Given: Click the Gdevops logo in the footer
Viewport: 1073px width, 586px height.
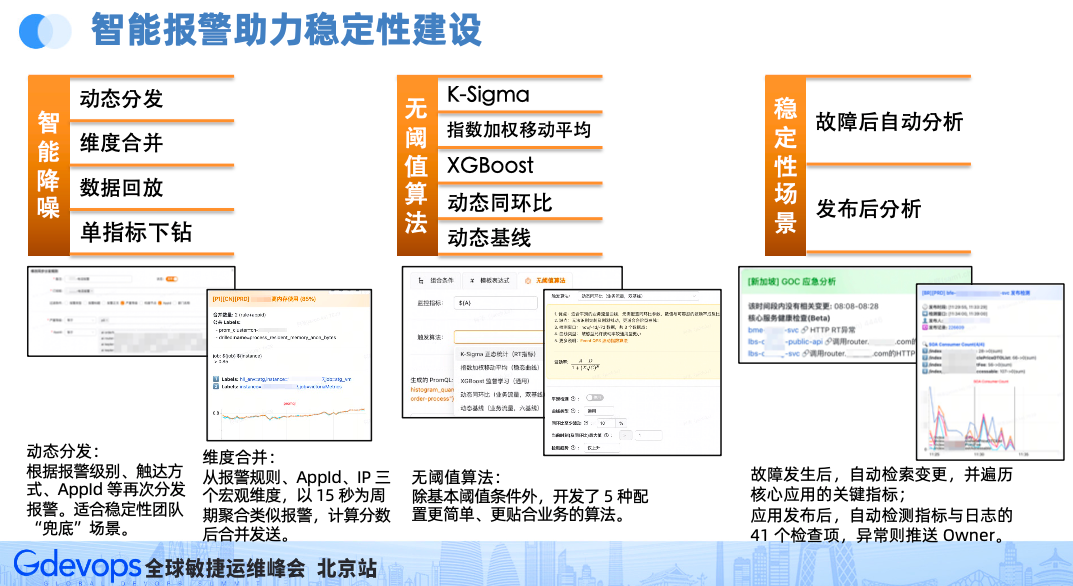Looking at the screenshot, I should (x=77, y=565).
